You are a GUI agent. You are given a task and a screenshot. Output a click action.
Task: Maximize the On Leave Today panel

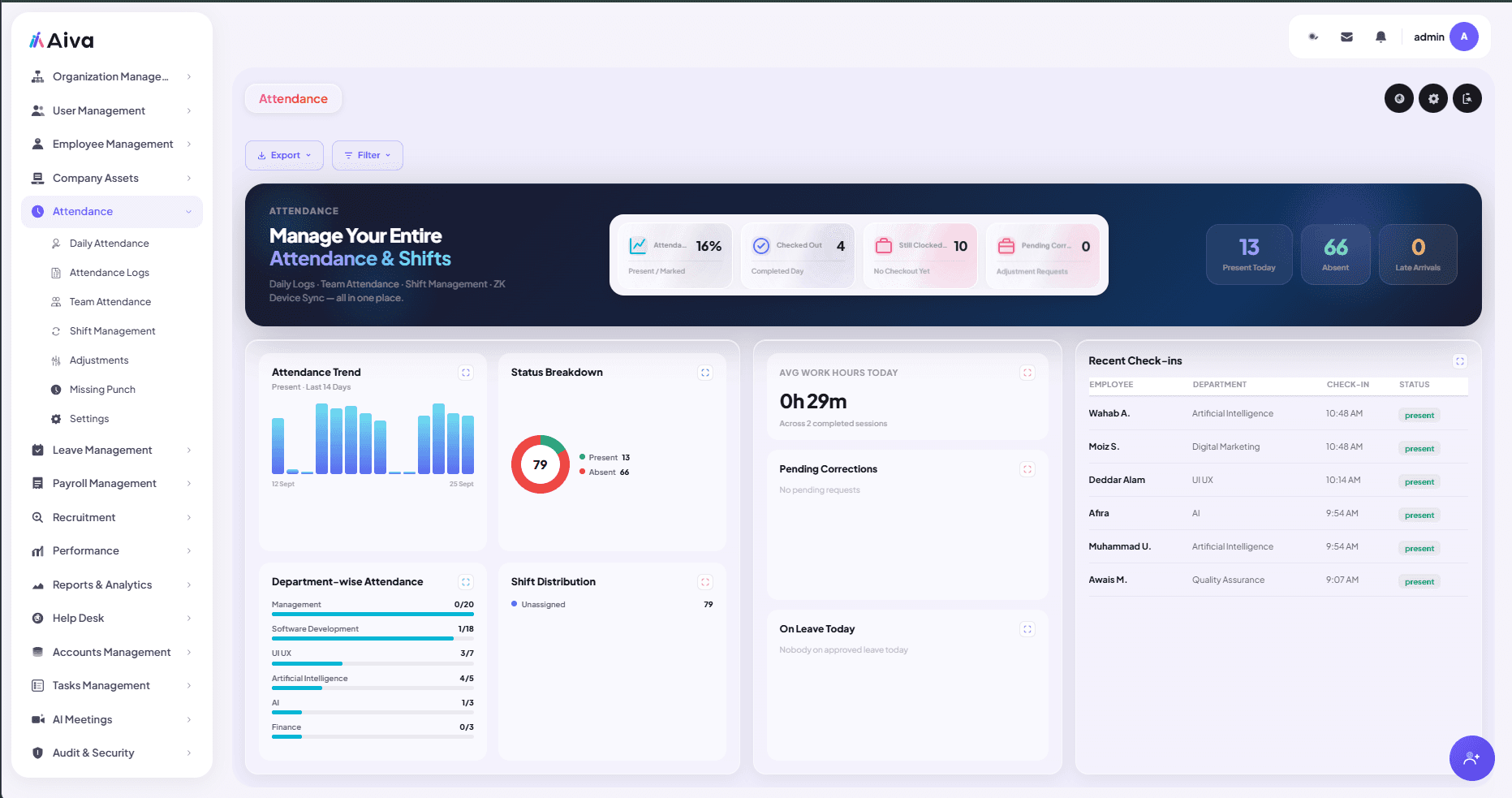coord(1027,629)
